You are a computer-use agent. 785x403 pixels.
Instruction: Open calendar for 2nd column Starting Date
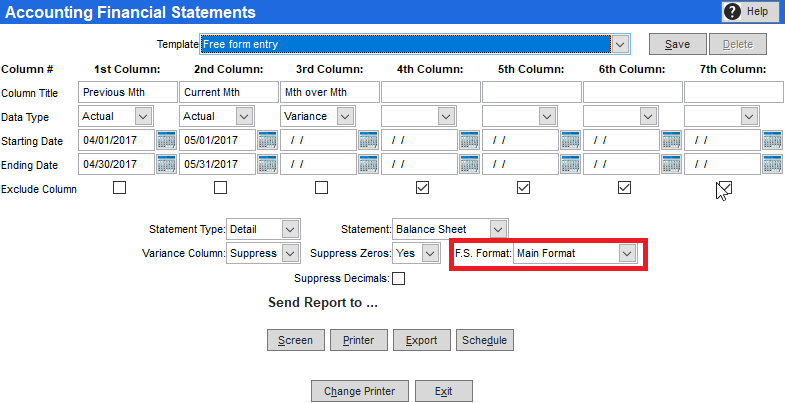tap(267, 140)
